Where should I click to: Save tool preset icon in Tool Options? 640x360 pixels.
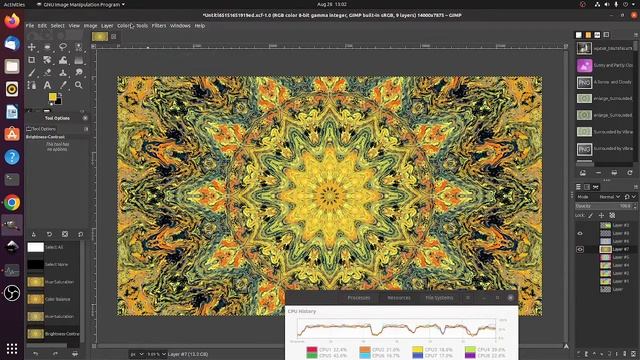pos(33,234)
